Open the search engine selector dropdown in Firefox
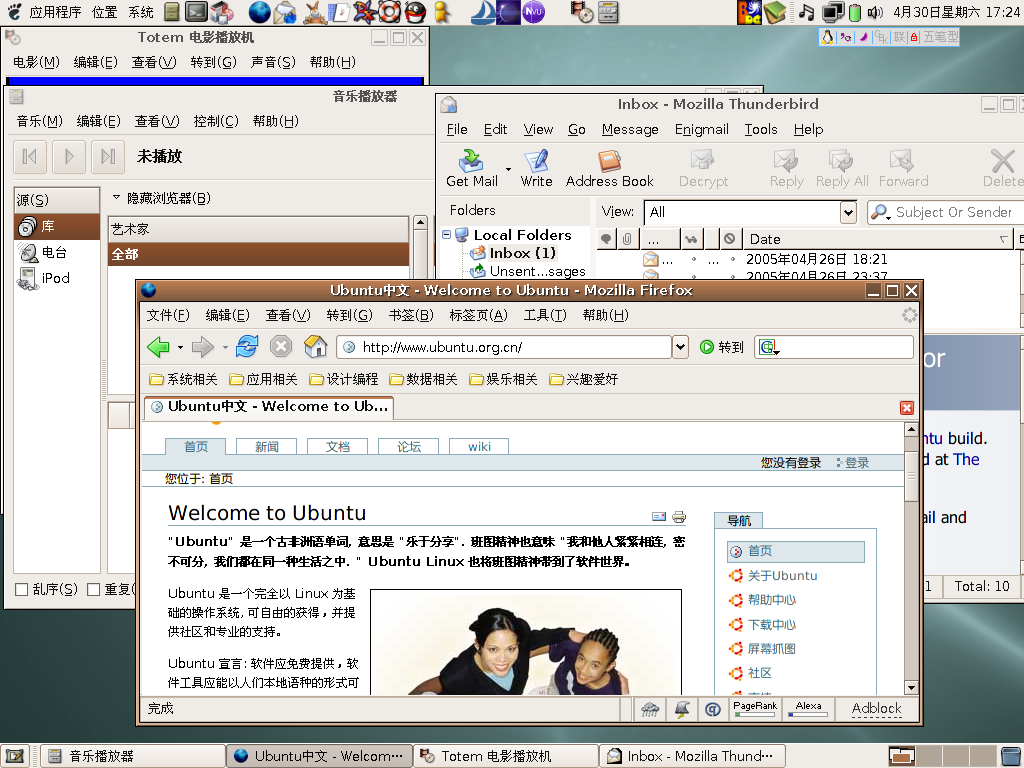Image resolution: width=1024 pixels, height=768 pixels. (x=769, y=347)
